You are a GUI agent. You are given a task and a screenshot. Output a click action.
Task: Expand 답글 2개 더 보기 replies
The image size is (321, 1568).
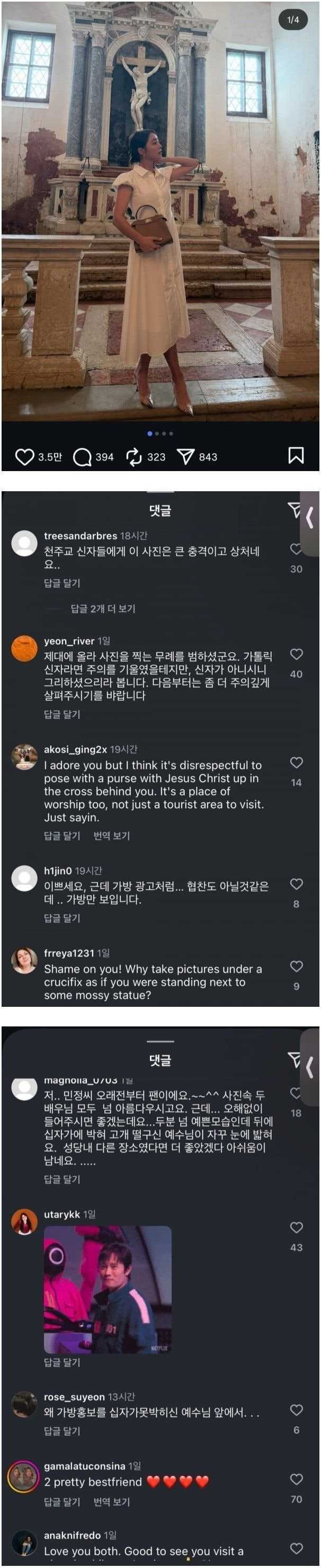coord(103,609)
